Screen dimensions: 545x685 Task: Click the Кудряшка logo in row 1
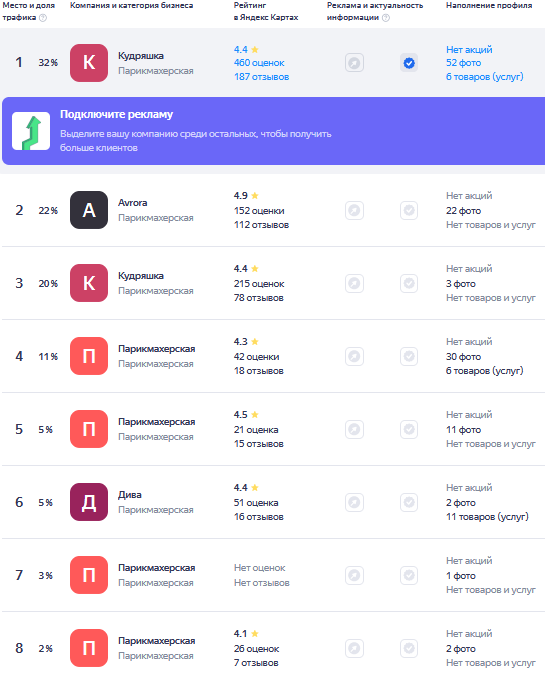point(89,63)
